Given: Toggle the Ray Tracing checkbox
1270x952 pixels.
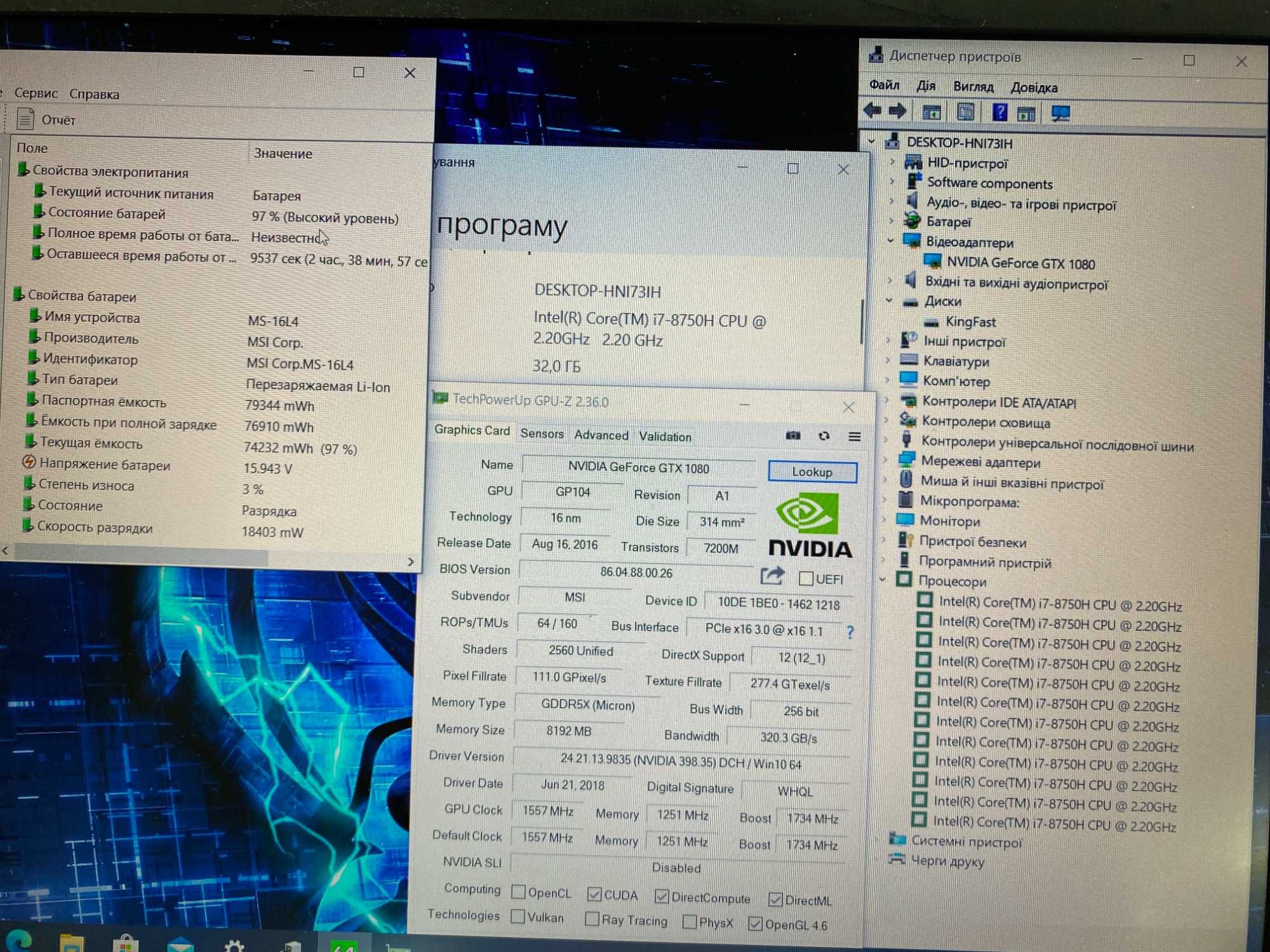Looking at the screenshot, I should (592, 919).
